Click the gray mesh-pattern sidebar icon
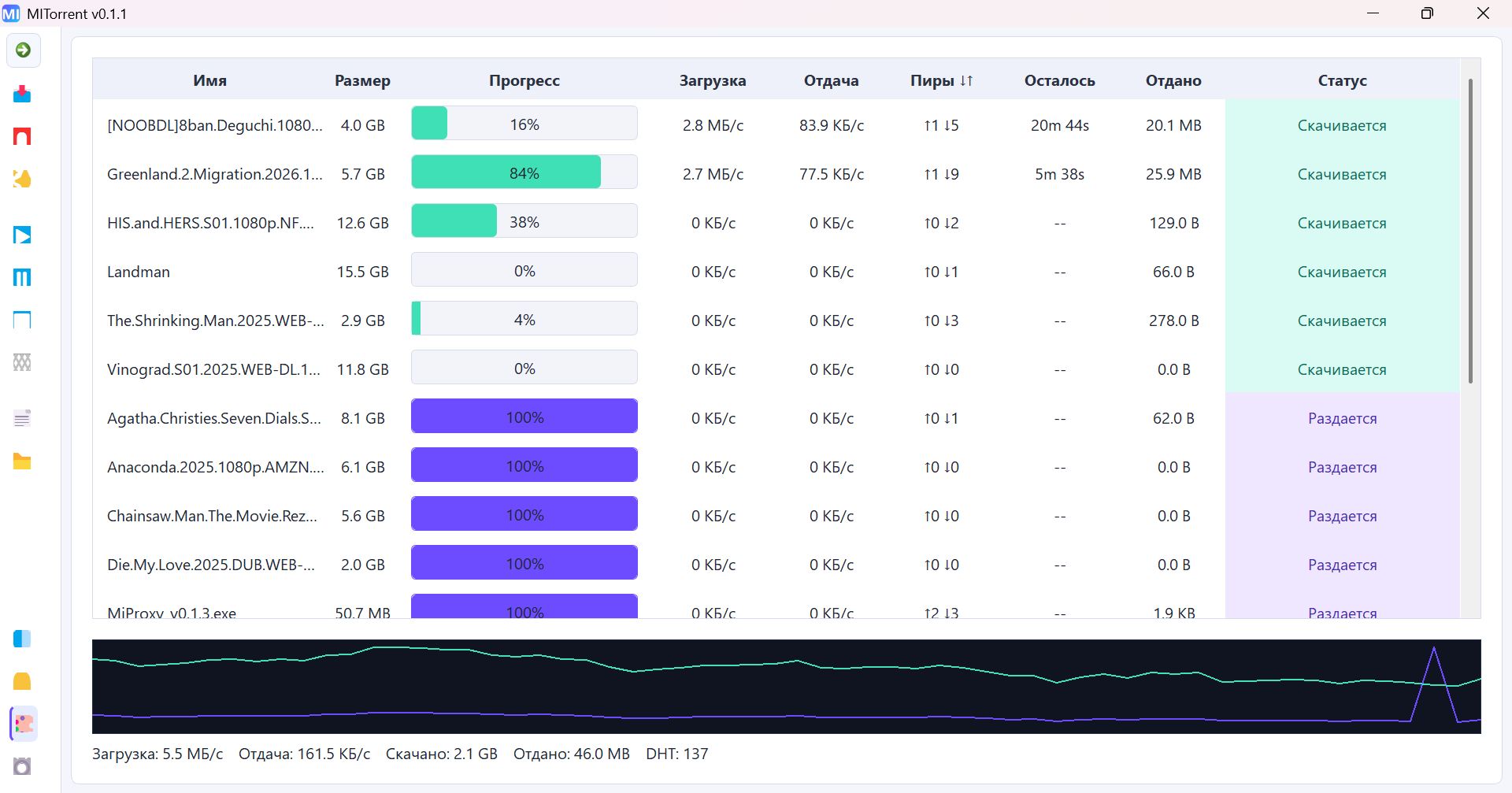This screenshot has height=793, width=1512. [x=22, y=362]
